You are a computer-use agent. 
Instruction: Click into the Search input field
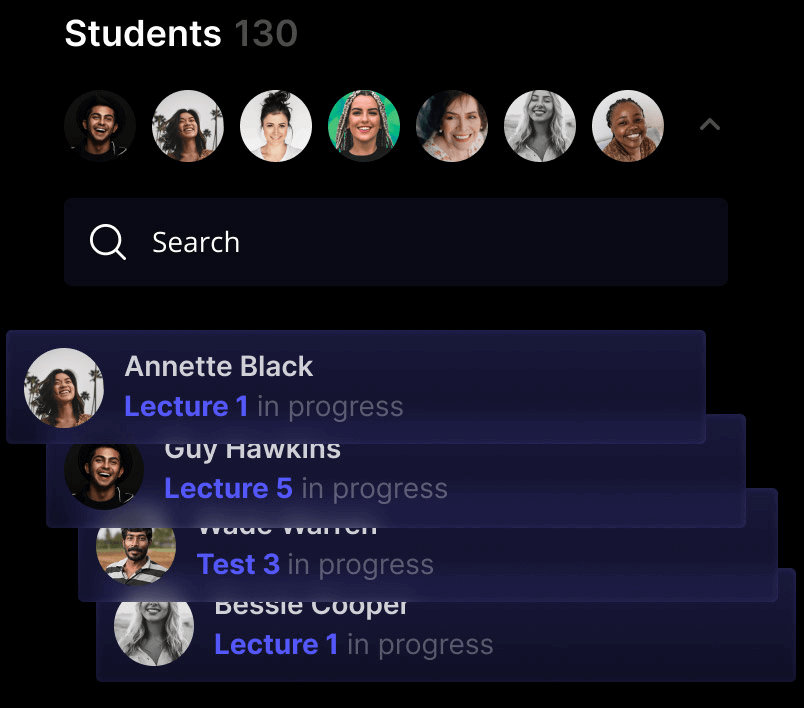pyautogui.click(x=396, y=241)
